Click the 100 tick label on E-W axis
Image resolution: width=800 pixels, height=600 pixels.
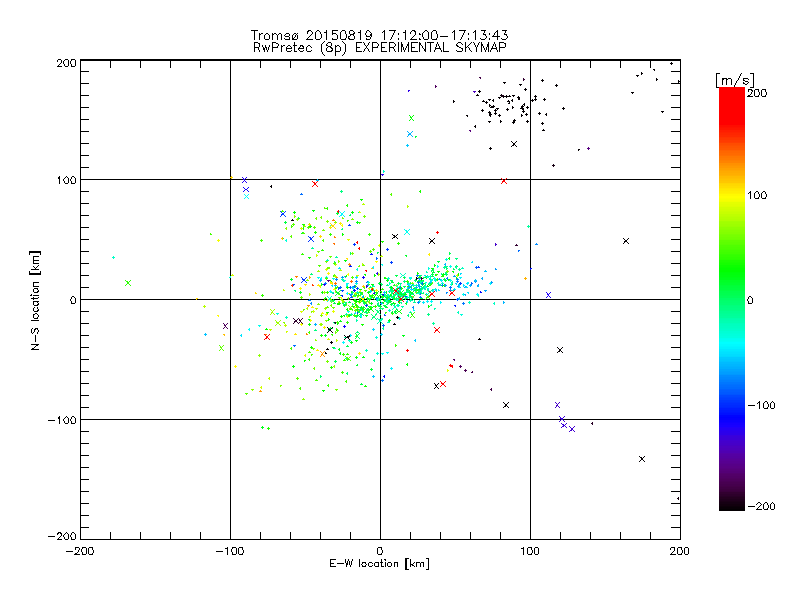tap(530, 551)
